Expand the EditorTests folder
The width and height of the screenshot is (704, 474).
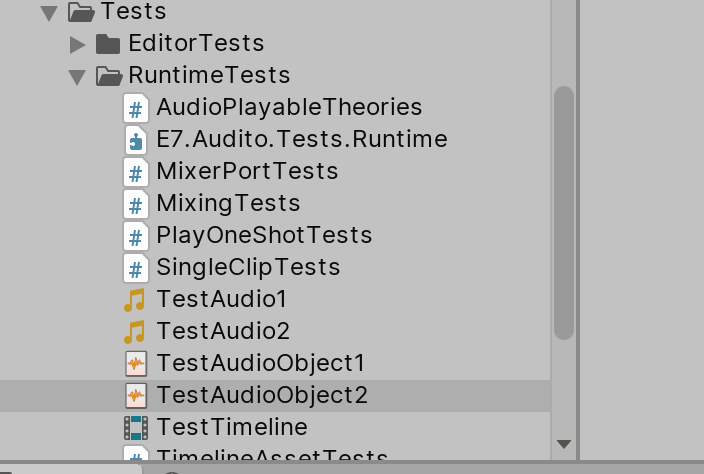[x=77, y=44]
